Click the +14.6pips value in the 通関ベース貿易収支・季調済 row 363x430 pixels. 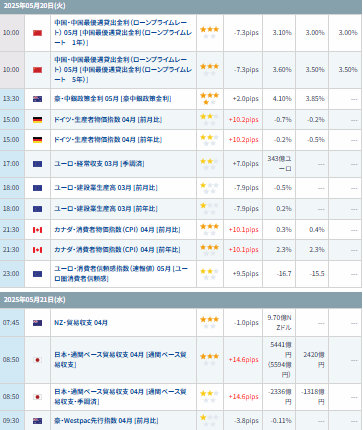pos(244,397)
